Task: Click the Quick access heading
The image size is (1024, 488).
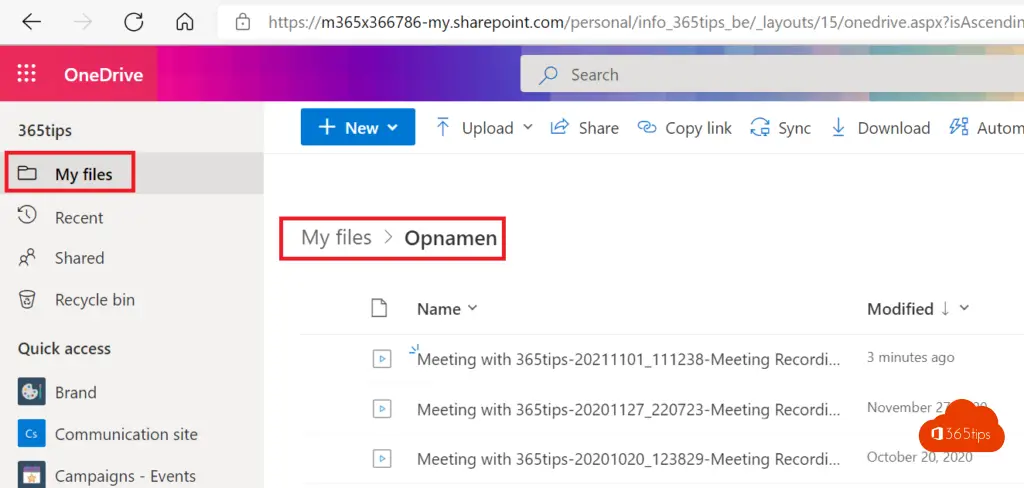Action: [x=64, y=349]
